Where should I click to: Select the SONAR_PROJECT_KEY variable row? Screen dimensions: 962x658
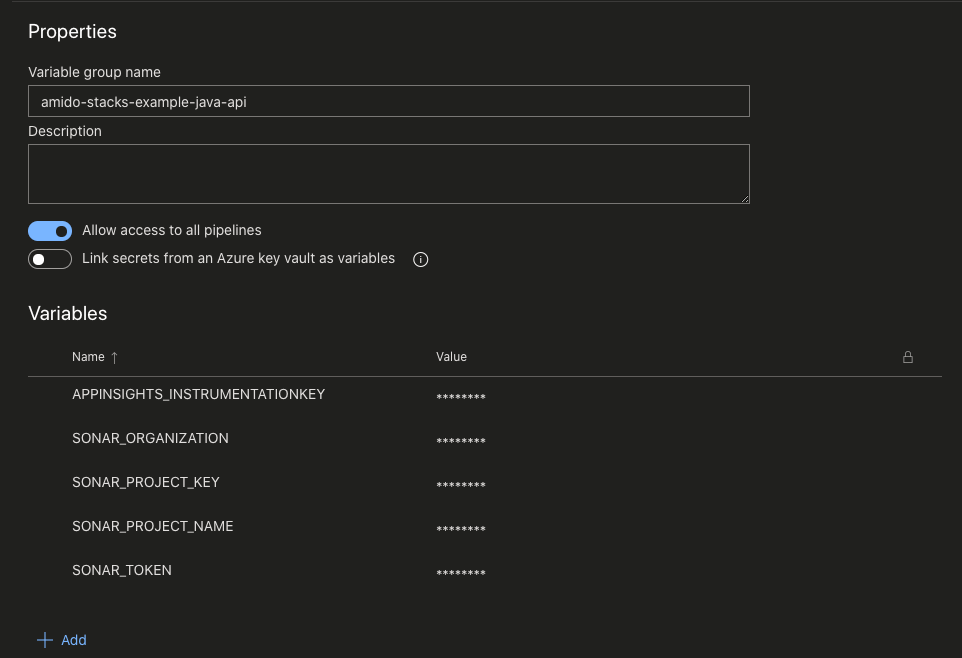485,482
